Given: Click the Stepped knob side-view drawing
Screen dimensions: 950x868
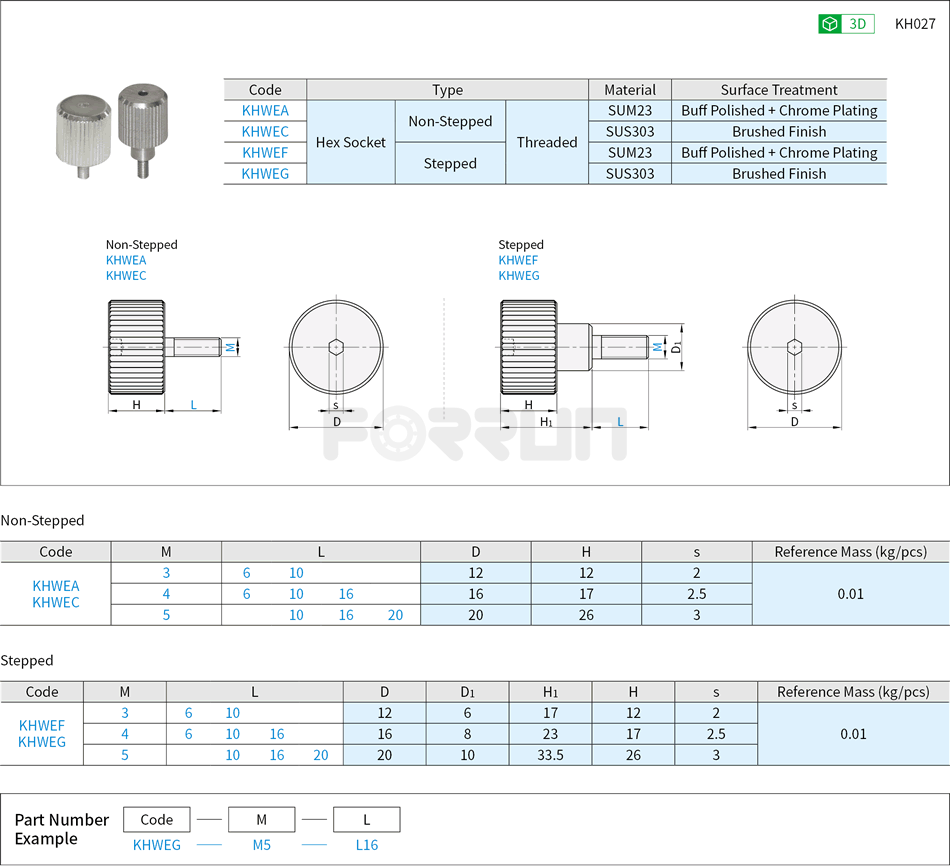Looking at the screenshot, I should [530, 350].
